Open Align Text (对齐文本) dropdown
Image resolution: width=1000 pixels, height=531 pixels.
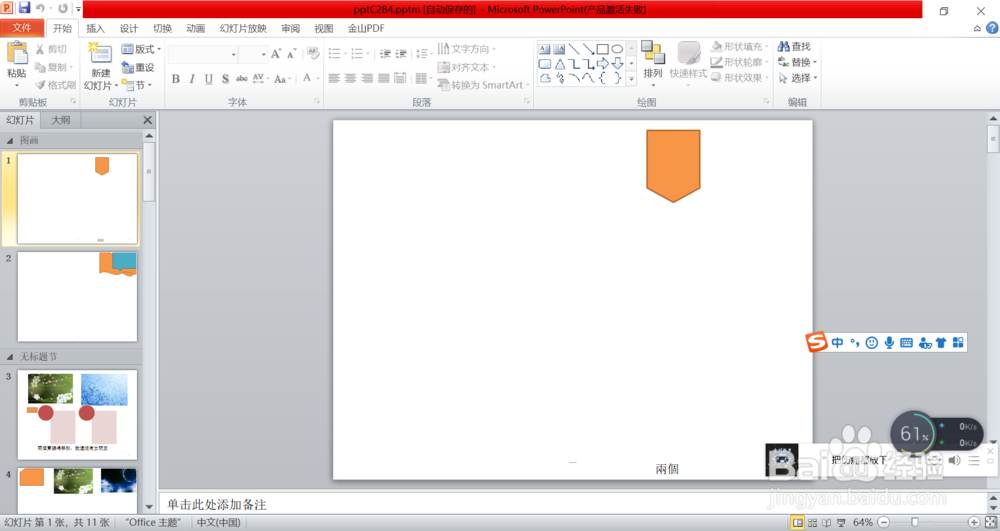467,67
